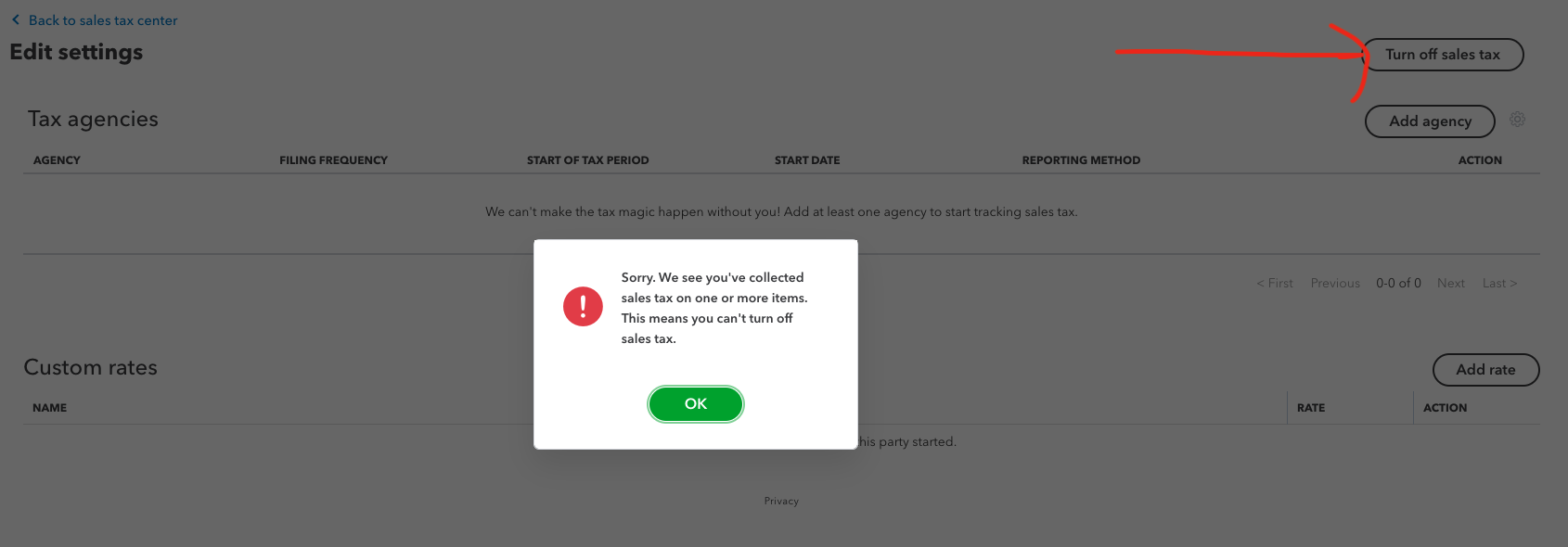Click the red exclamation alert icon
Viewport: 1568px width, 547px height.
pyautogui.click(x=583, y=306)
